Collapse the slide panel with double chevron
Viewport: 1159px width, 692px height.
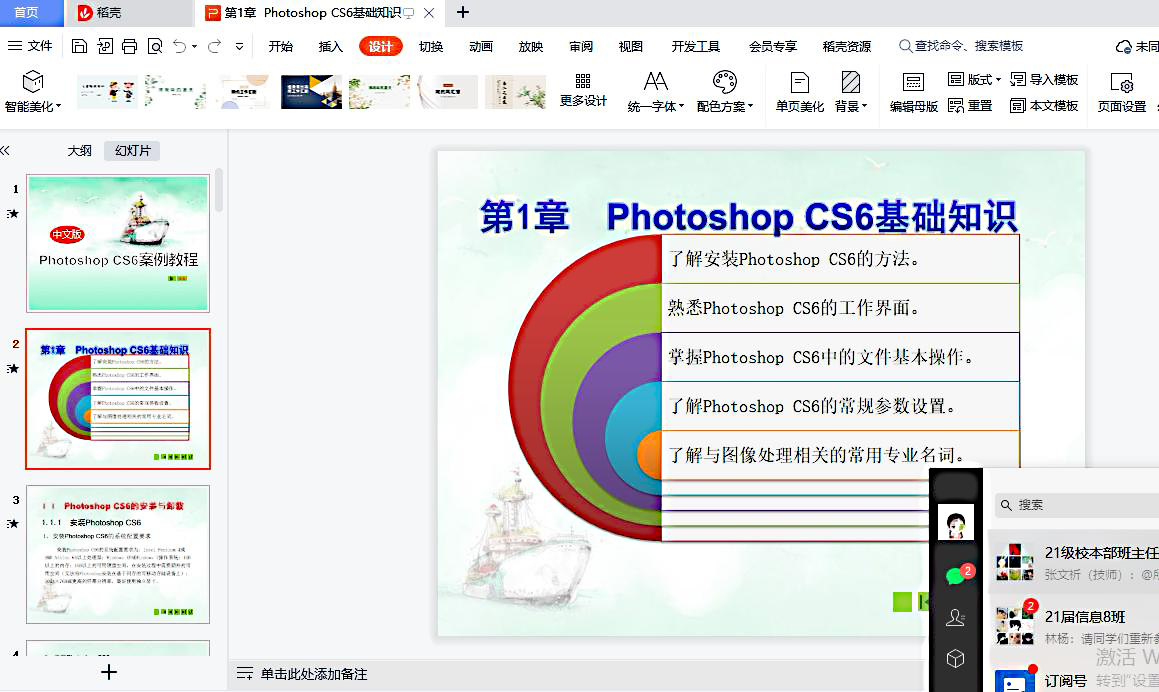[x=5, y=151]
